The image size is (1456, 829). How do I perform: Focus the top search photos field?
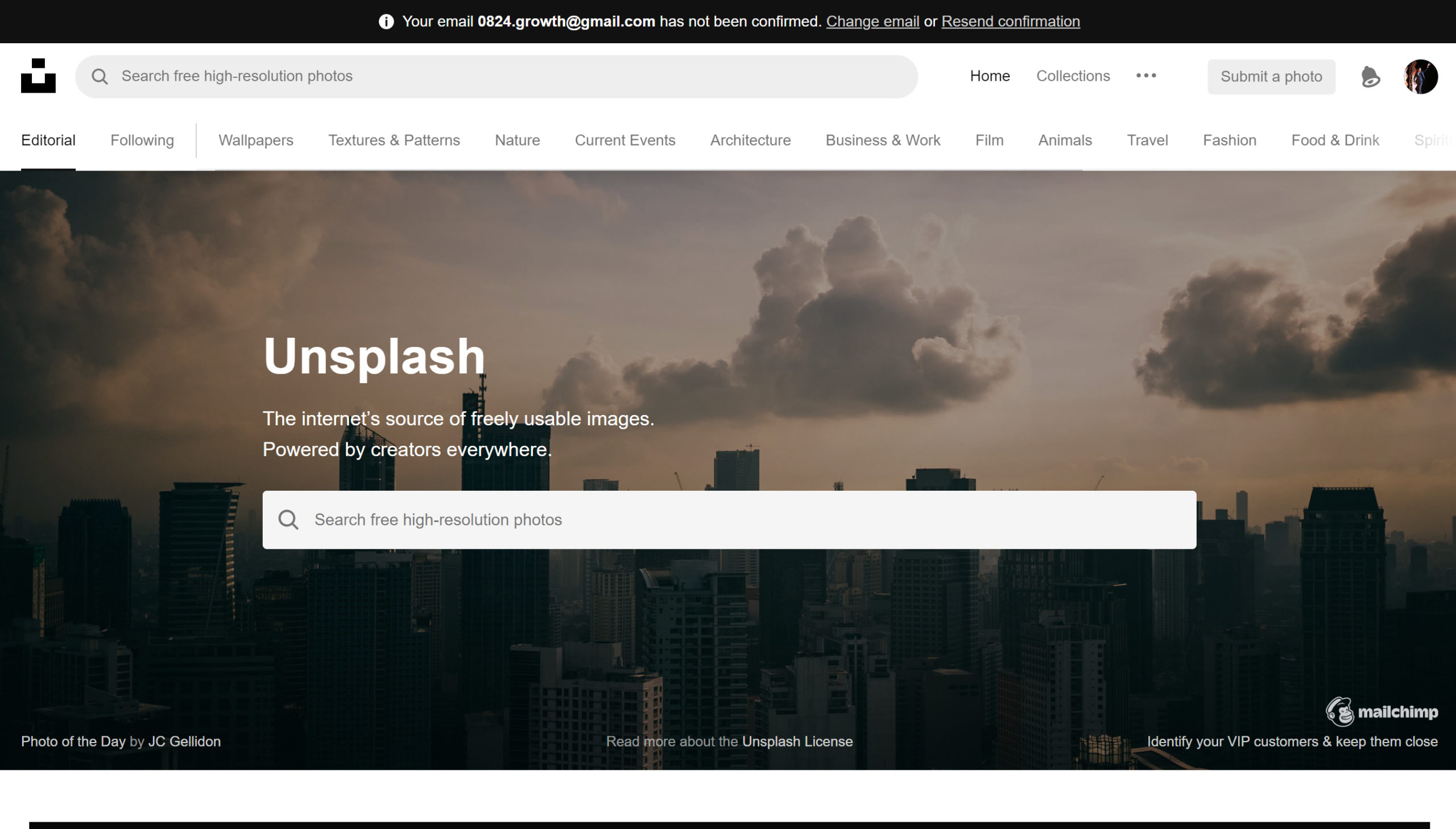(x=496, y=76)
